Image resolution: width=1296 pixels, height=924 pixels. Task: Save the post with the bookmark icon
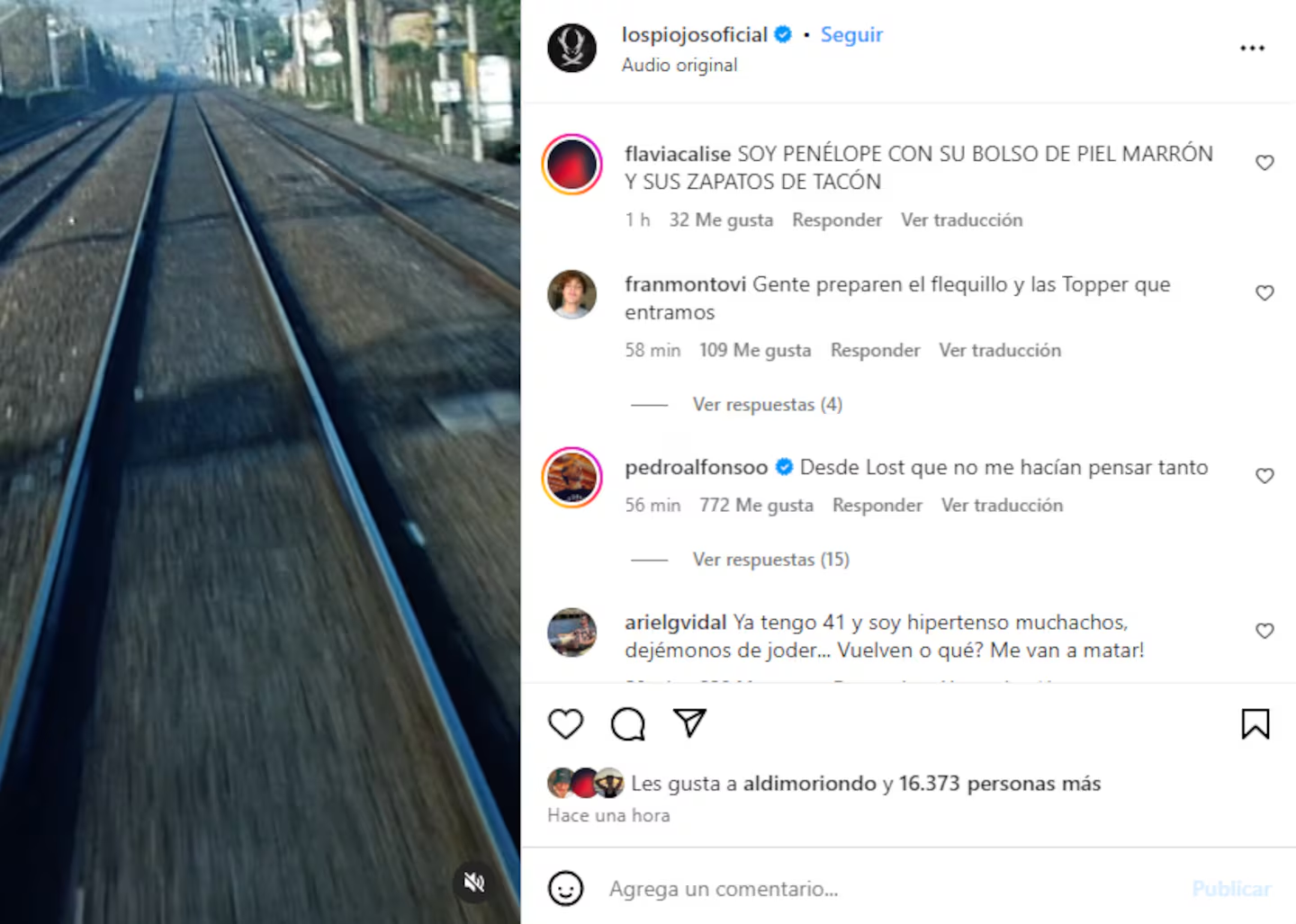pyautogui.click(x=1255, y=724)
